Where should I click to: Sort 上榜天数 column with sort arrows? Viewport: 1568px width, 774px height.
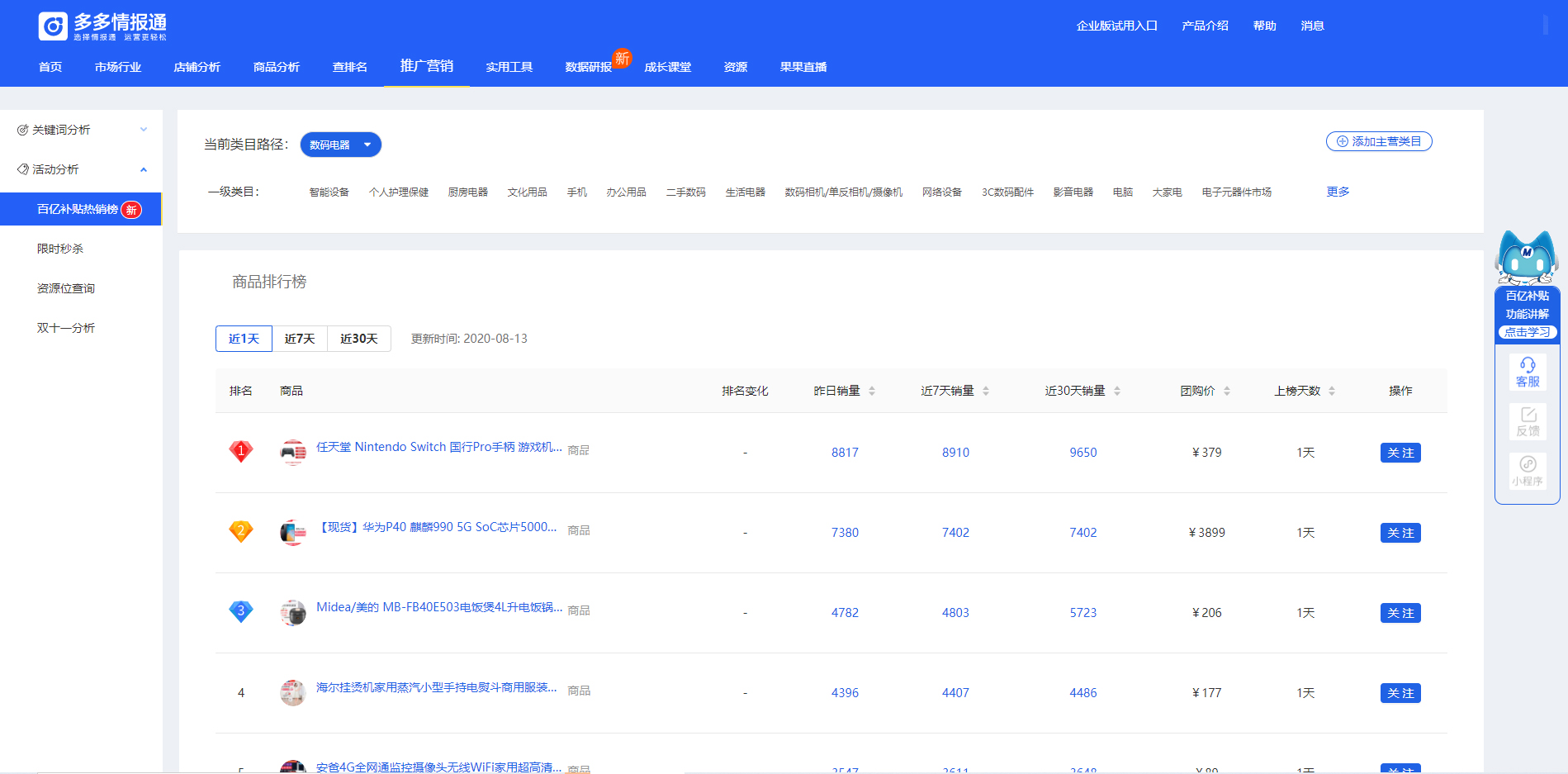pyautogui.click(x=1332, y=391)
